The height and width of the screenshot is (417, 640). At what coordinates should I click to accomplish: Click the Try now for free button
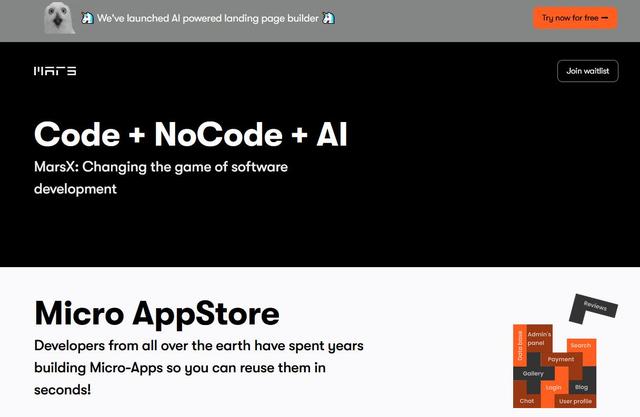pos(575,18)
